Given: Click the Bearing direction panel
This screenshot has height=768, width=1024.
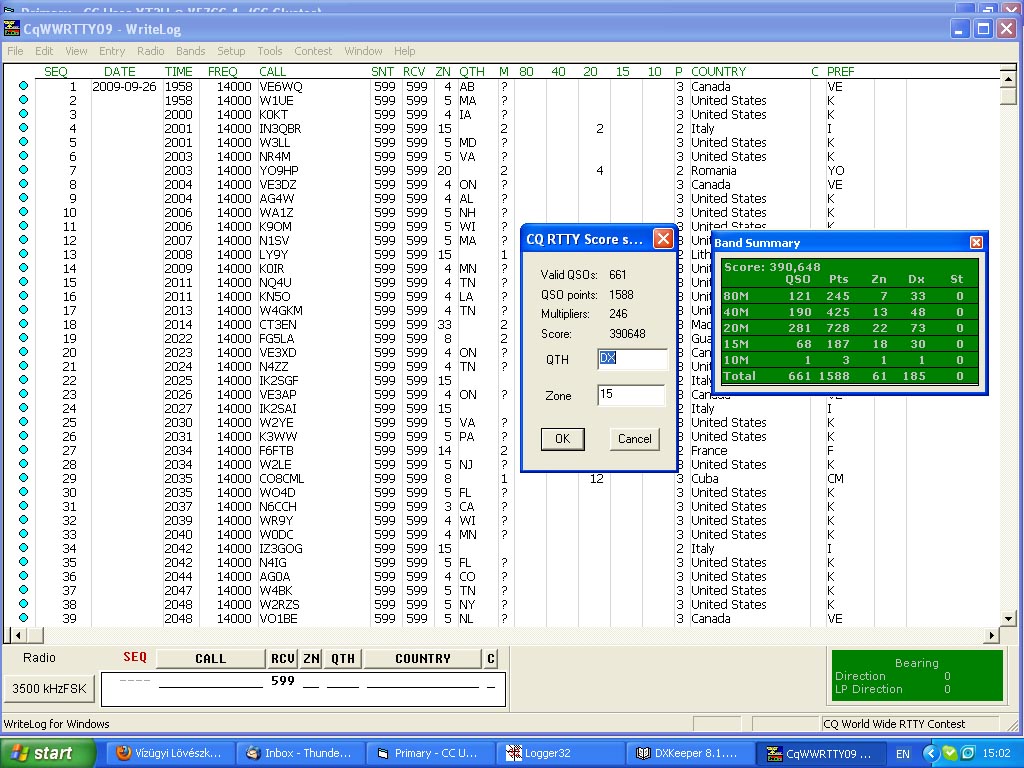Looking at the screenshot, I should [x=917, y=676].
